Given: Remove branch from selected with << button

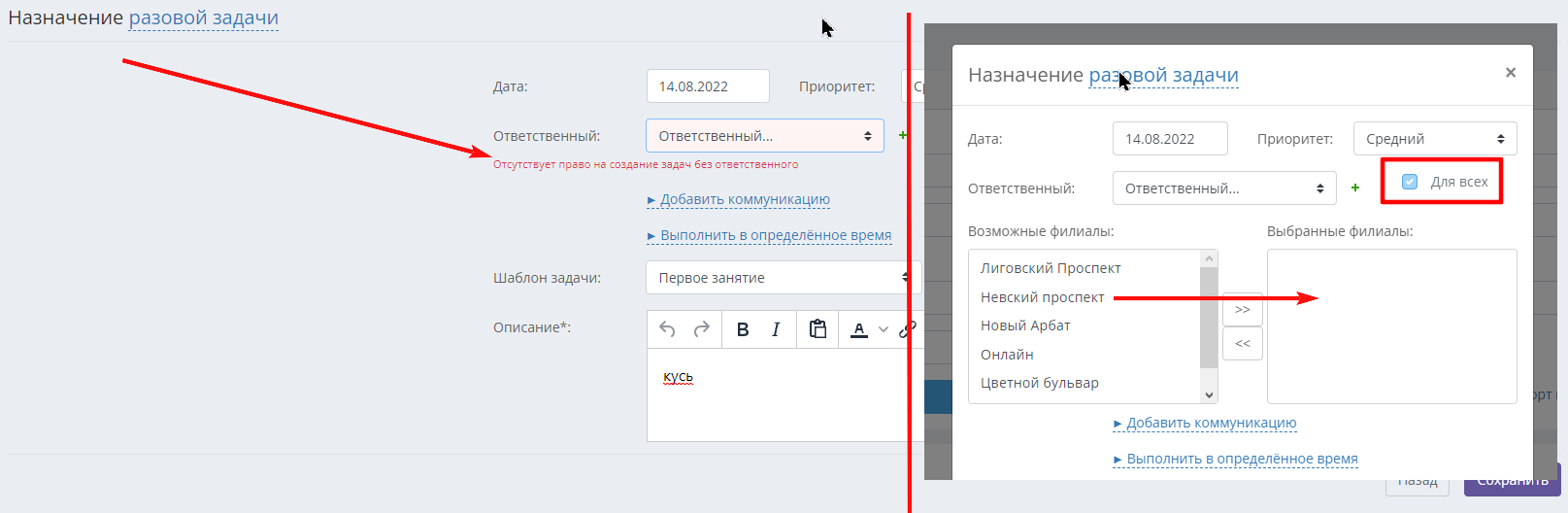Looking at the screenshot, I should 1243,344.
